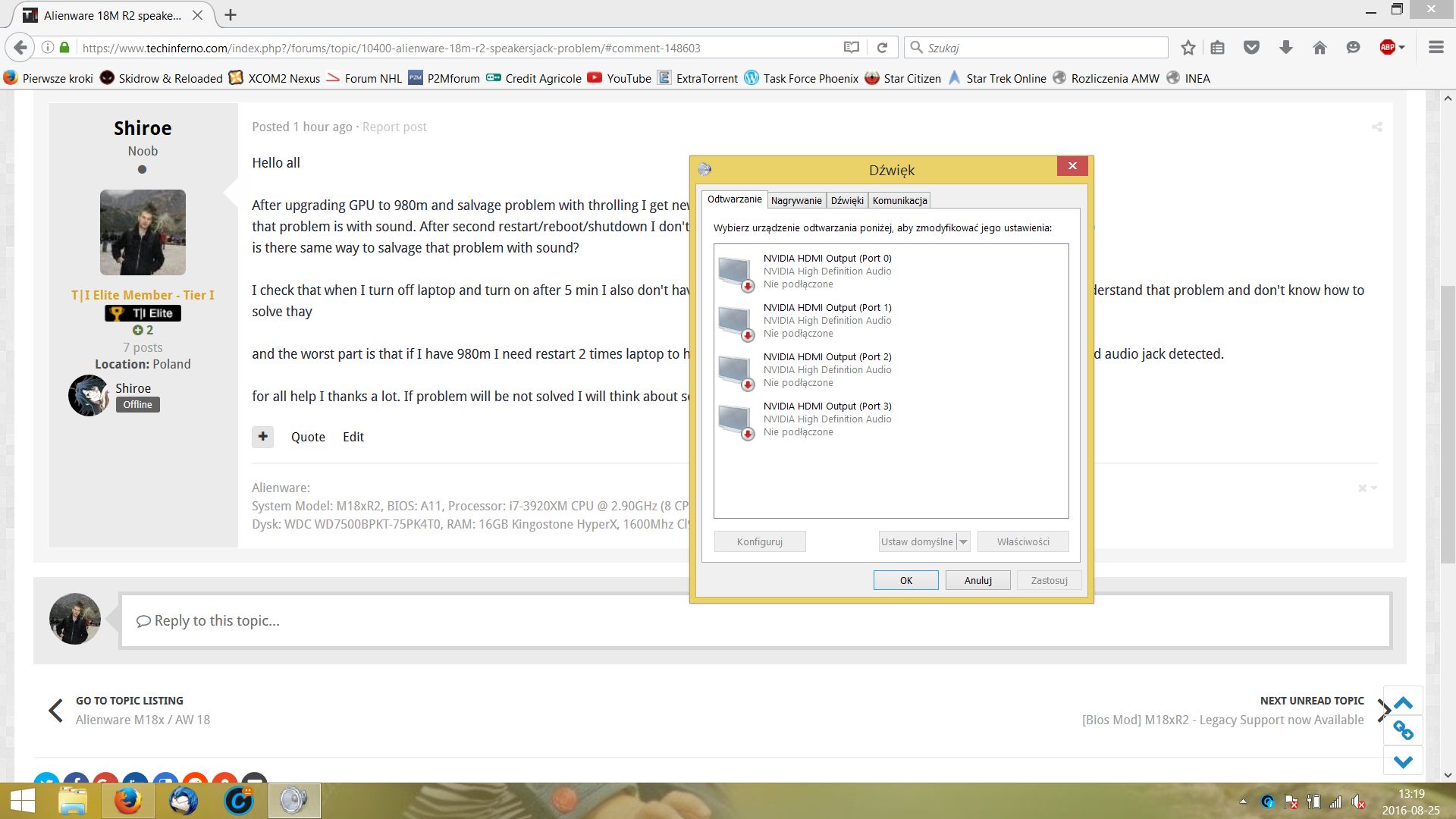Expand the Ustaw domyślne dropdown arrow
Screen dimensions: 1456x819
click(963, 541)
